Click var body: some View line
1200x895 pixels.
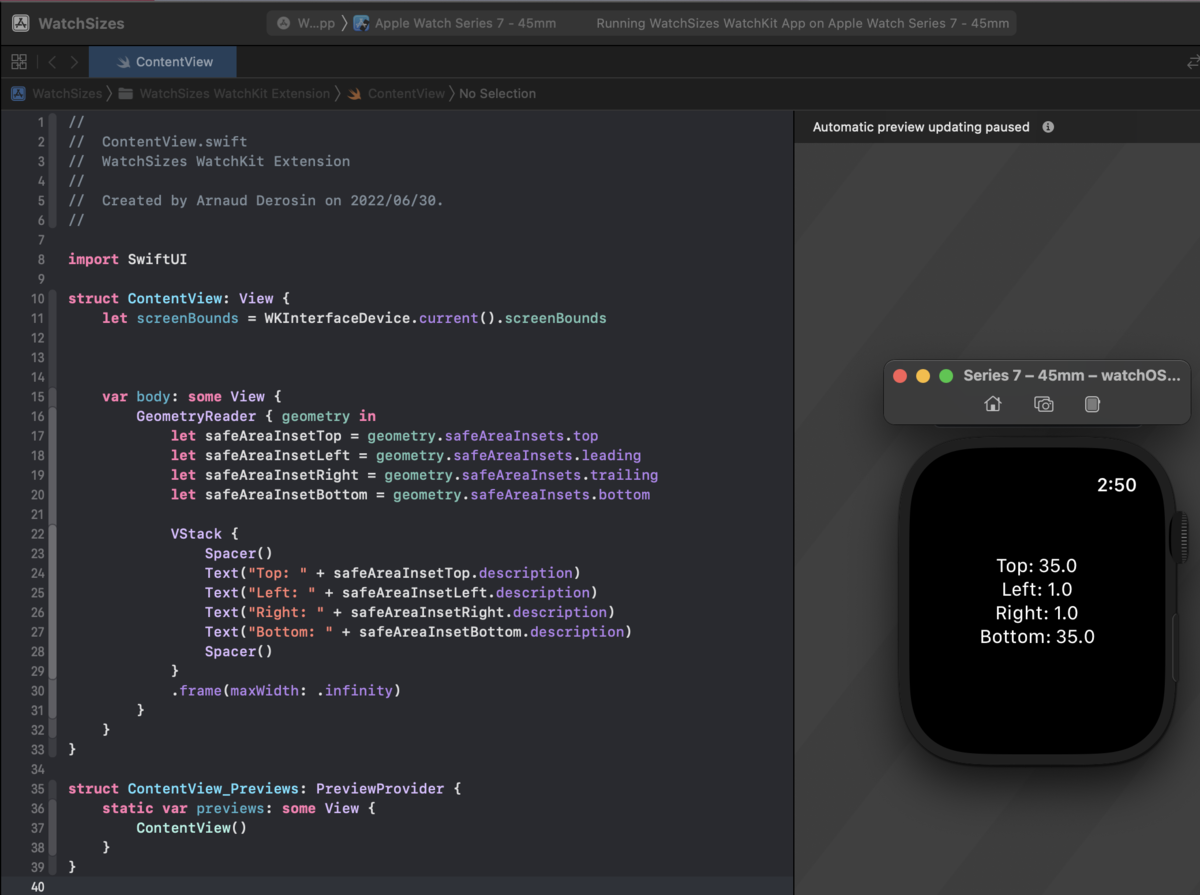[192, 396]
